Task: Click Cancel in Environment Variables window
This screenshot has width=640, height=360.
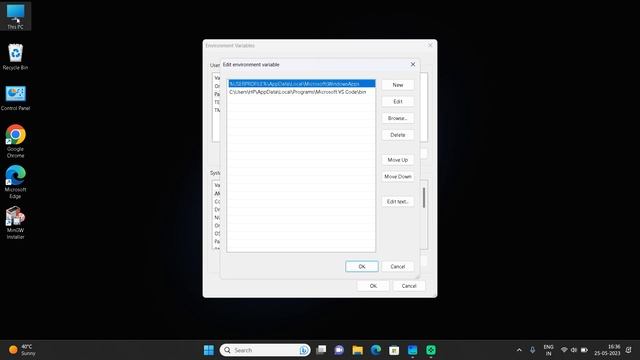Action: [x=409, y=286]
